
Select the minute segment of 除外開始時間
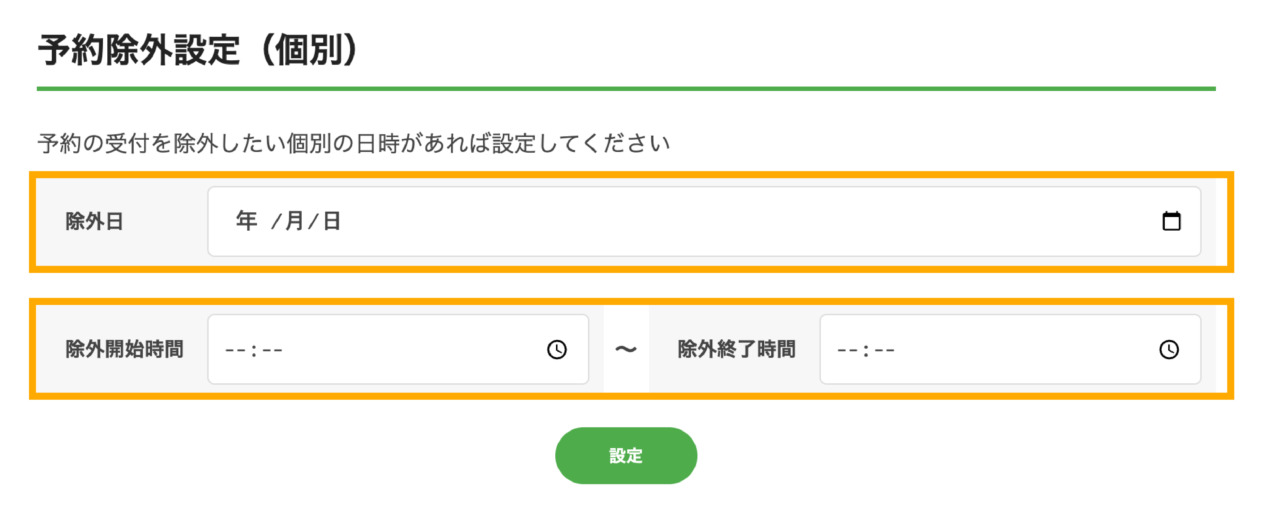(x=272, y=350)
